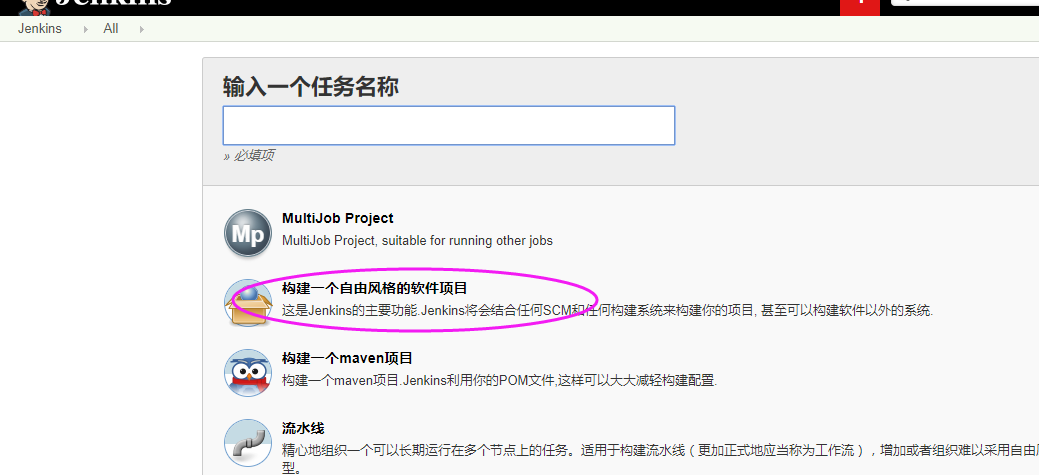Click the description '构建一个maven项目.Jenkins利用你的POM文件'
Viewport: 1039px width, 475px height.
500,380
